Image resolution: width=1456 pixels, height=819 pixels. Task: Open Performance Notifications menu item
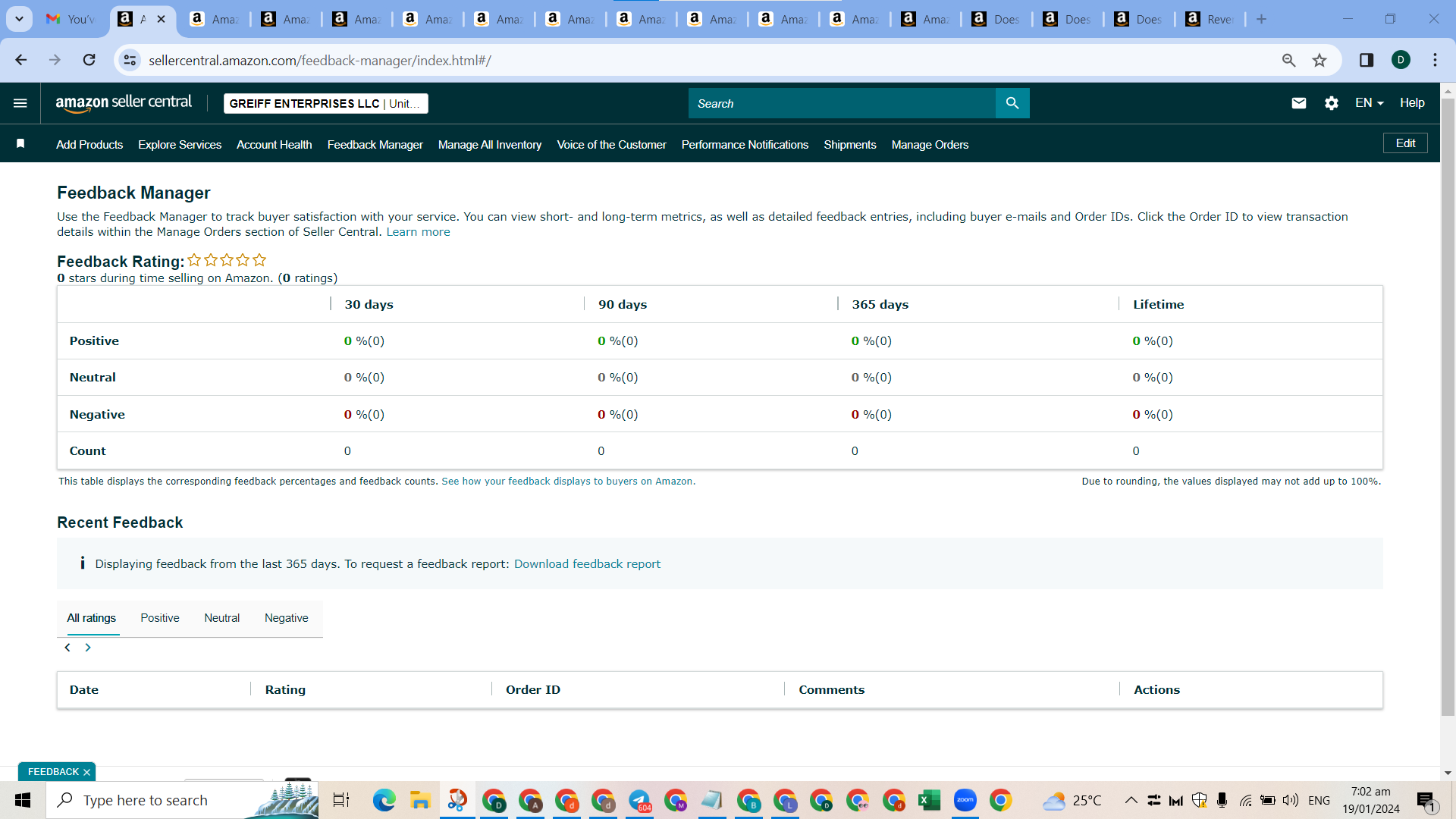(x=745, y=144)
